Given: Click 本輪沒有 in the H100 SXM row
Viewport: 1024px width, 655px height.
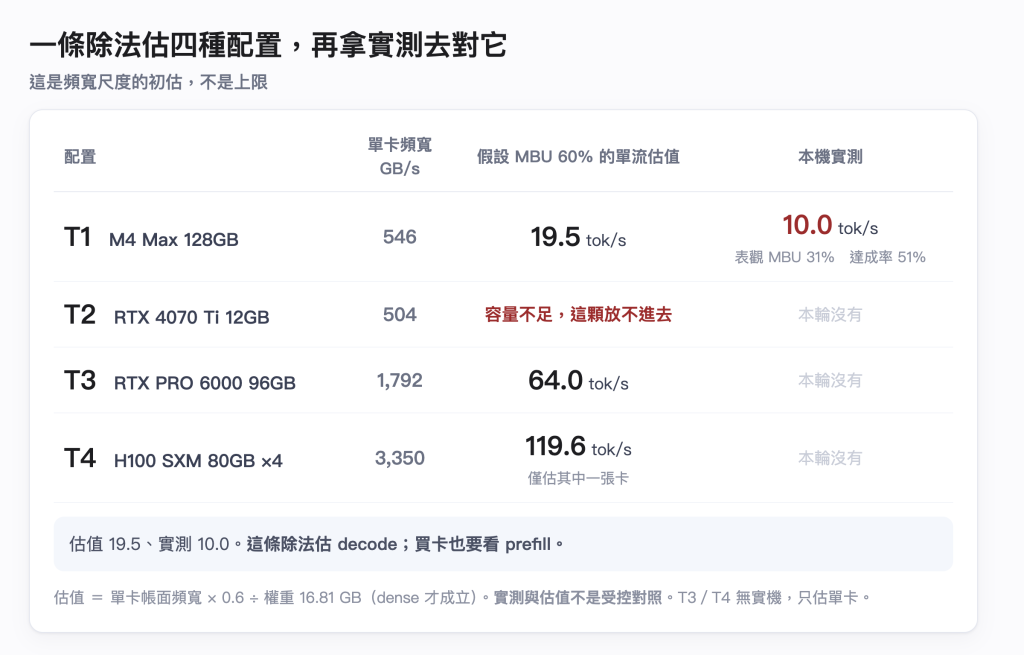Looking at the screenshot, I should point(830,458).
